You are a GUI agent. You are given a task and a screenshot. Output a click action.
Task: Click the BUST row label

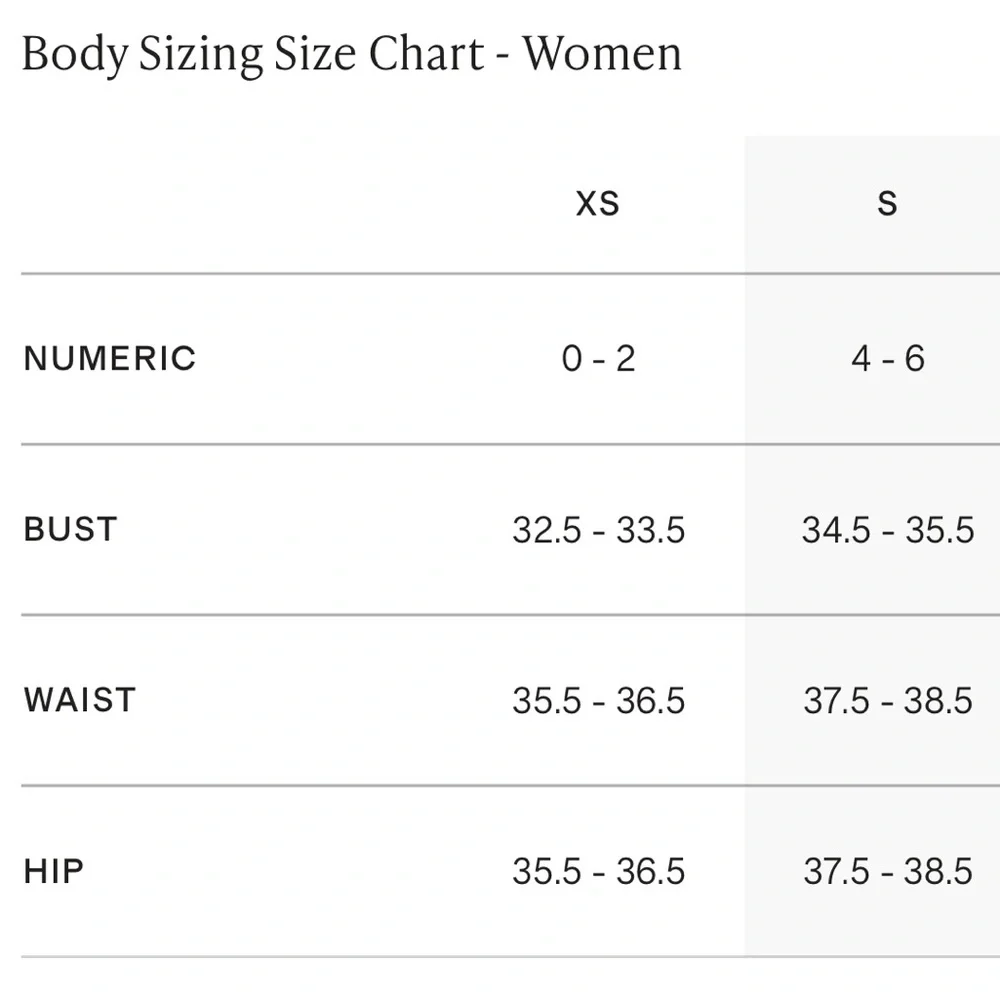point(70,529)
